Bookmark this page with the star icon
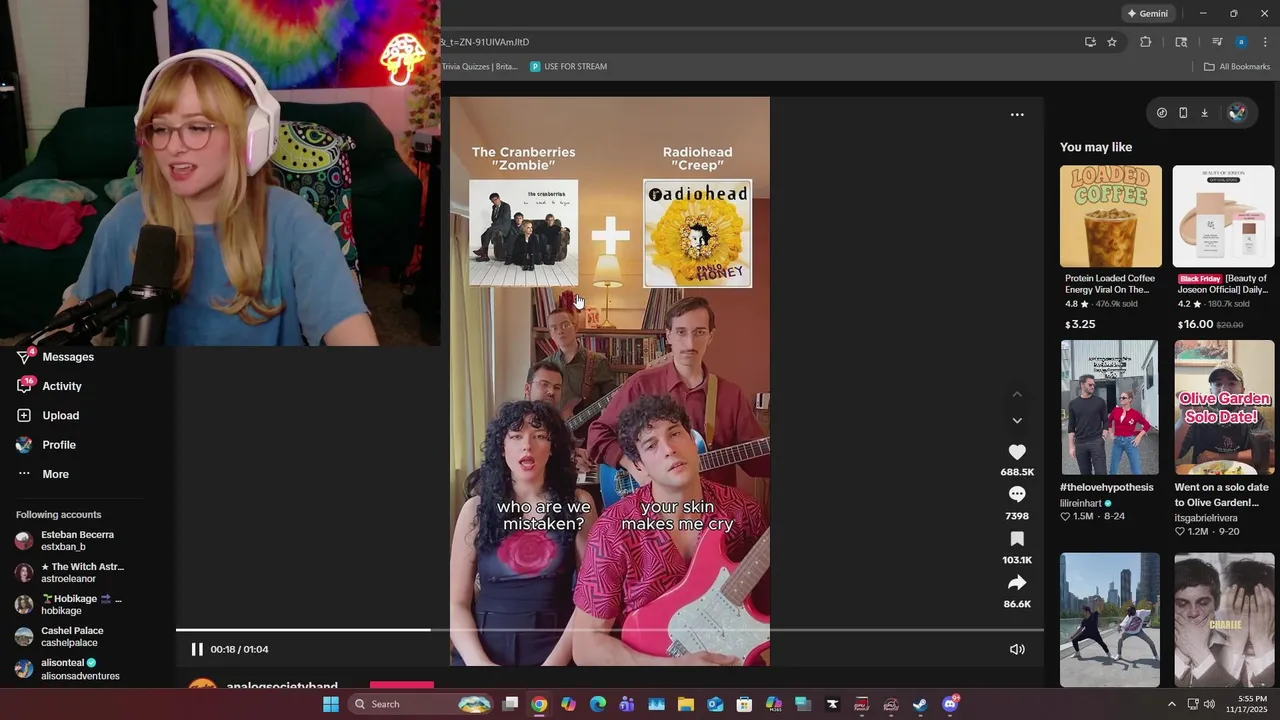The height and width of the screenshot is (720, 1280). point(1112,42)
